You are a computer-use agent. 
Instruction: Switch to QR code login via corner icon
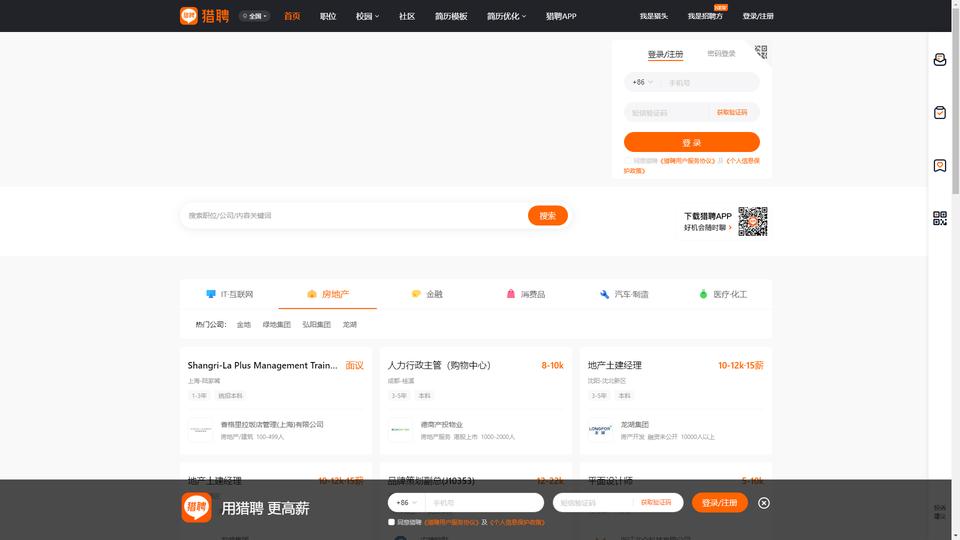761,51
